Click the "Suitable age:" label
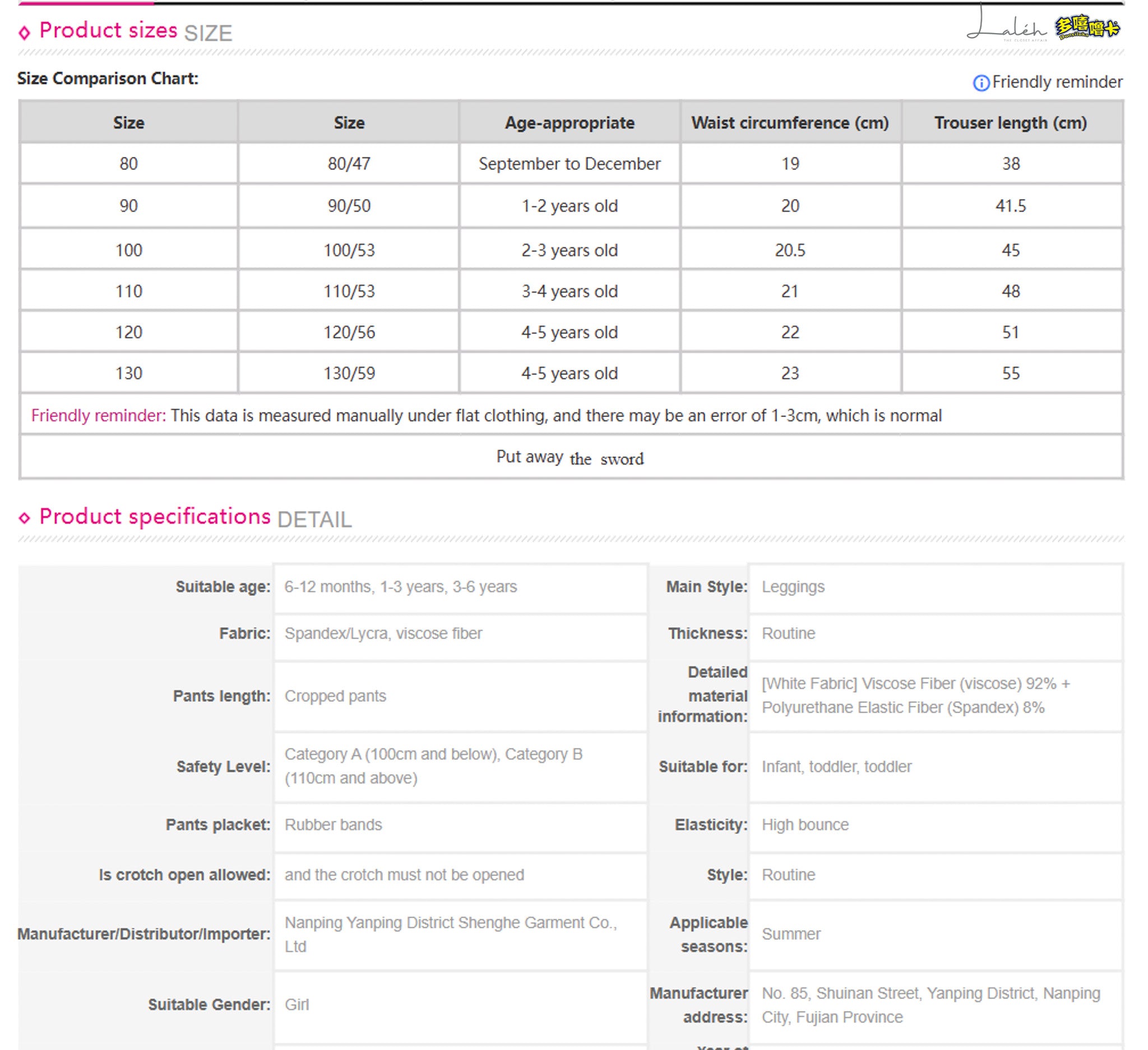 (x=223, y=586)
